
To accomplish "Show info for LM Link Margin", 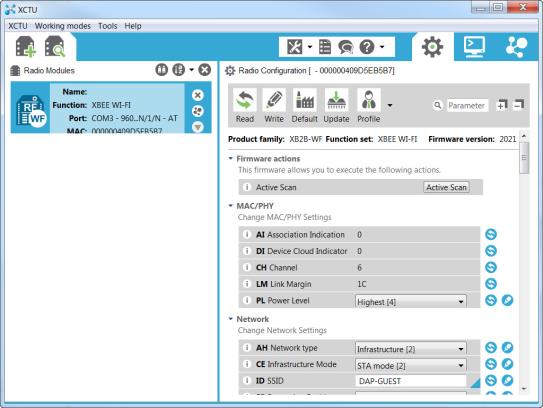I will (x=247, y=284).
